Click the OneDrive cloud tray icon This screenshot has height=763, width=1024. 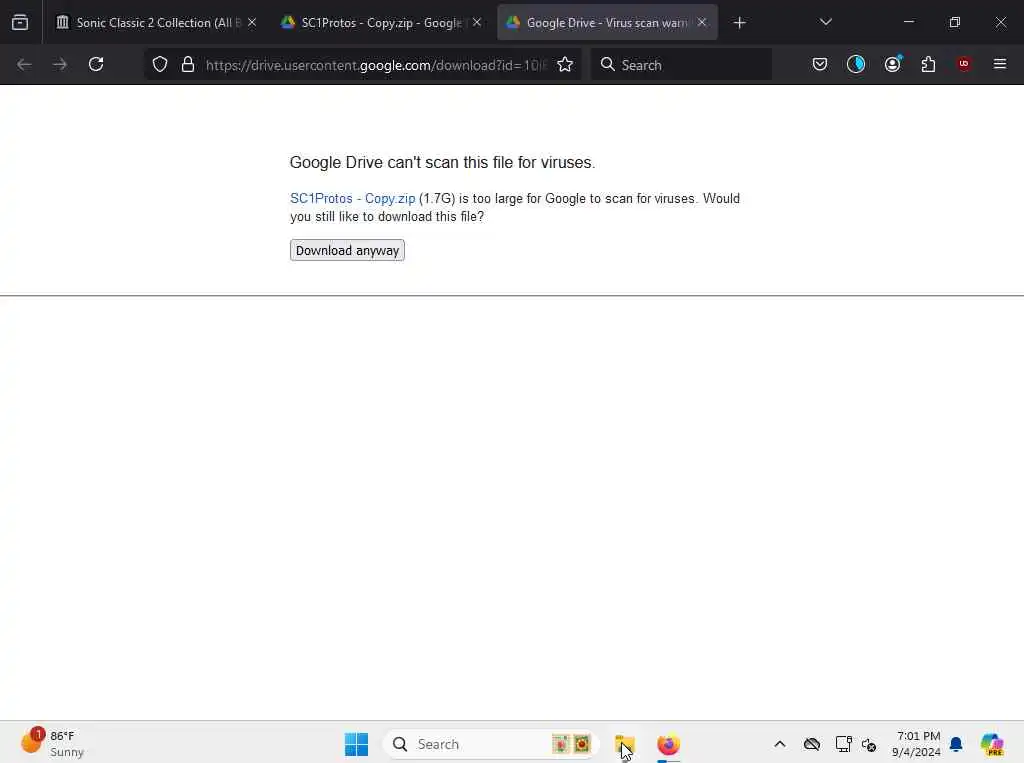812,744
